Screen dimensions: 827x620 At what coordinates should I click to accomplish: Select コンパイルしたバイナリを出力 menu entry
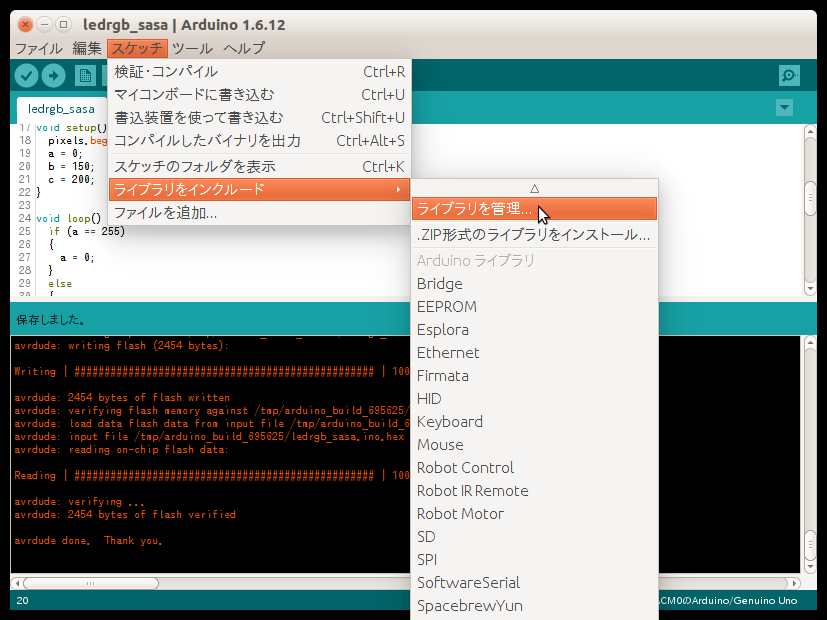tap(259, 141)
